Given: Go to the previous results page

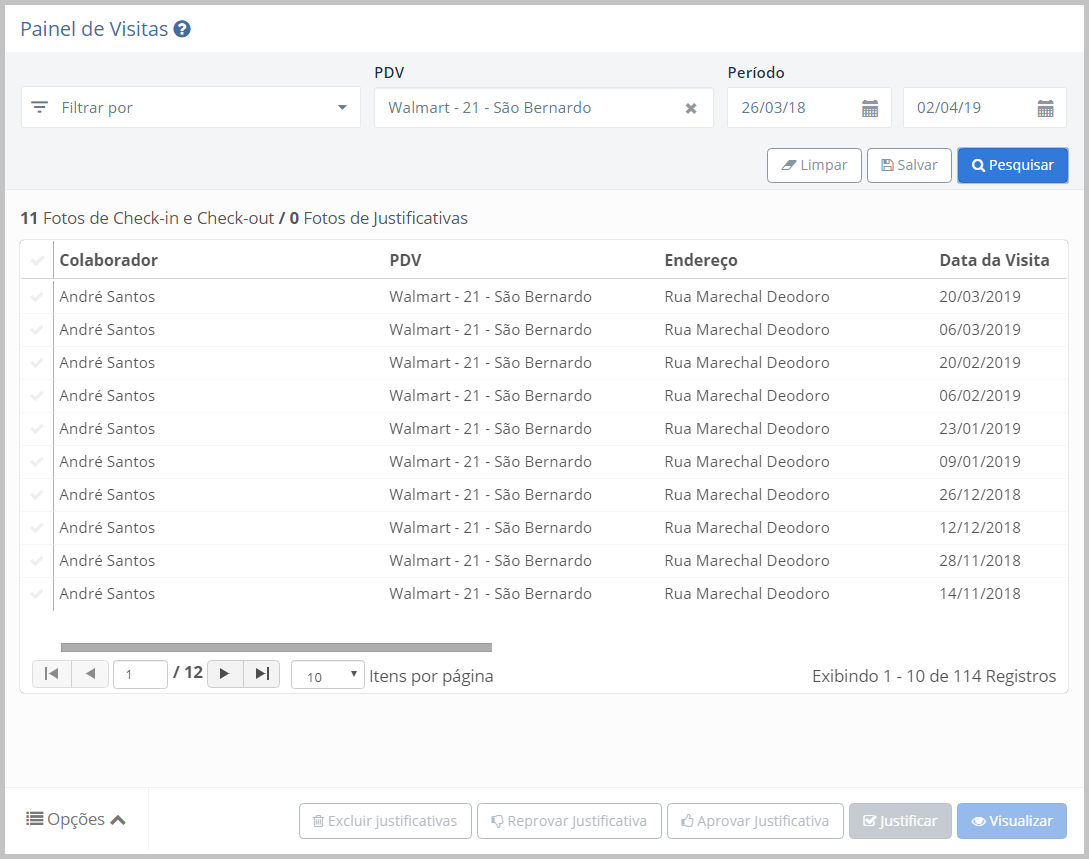Looking at the screenshot, I should tap(90, 674).
